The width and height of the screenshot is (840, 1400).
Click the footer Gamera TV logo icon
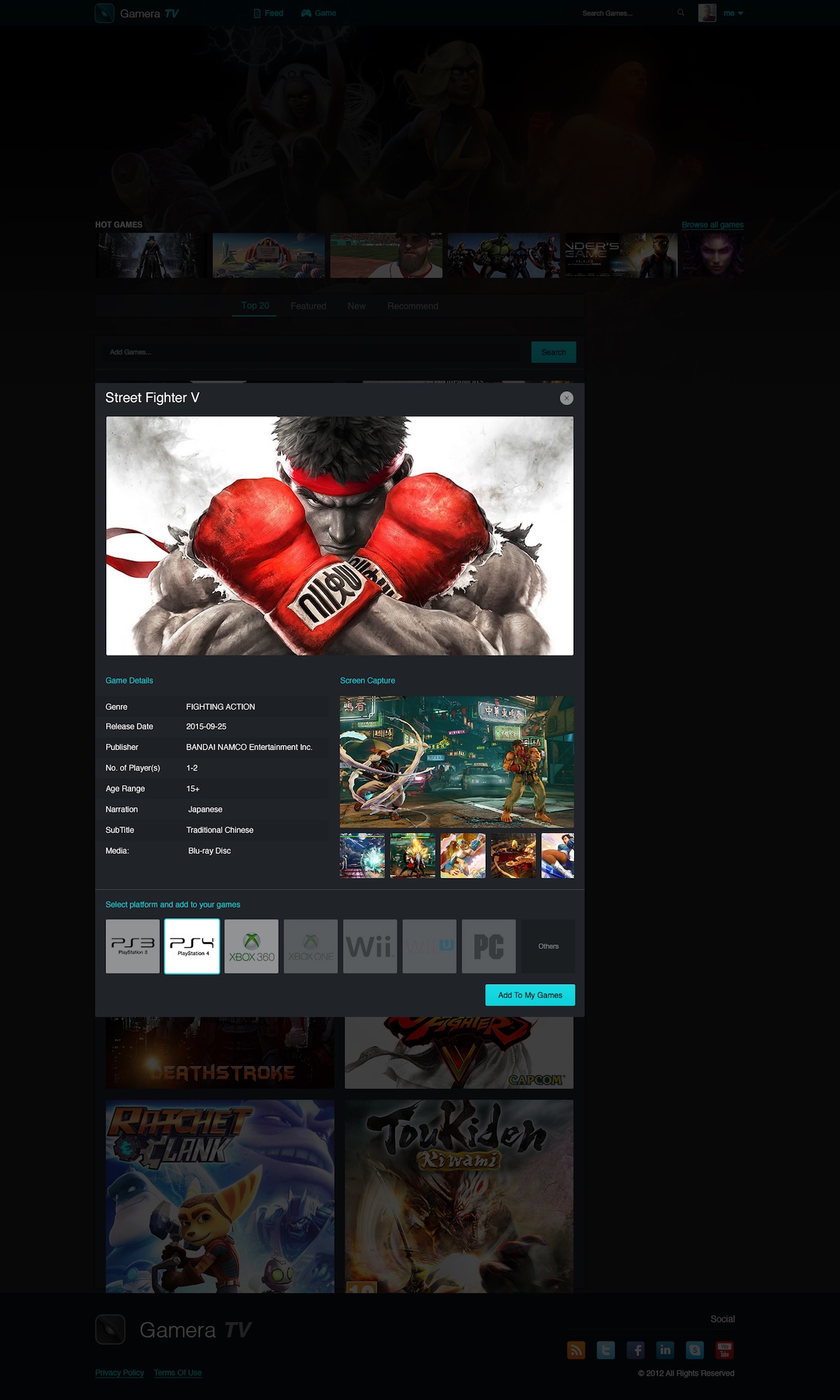(x=110, y=1330)
